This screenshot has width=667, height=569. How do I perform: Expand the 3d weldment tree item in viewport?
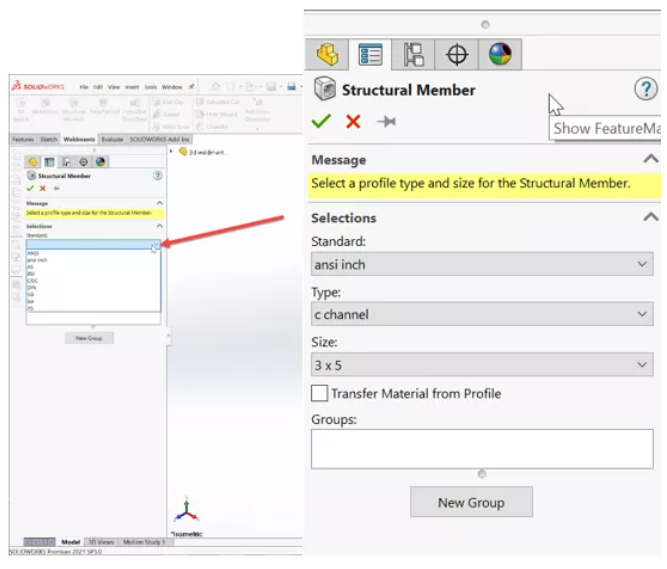tap(171, 151)
